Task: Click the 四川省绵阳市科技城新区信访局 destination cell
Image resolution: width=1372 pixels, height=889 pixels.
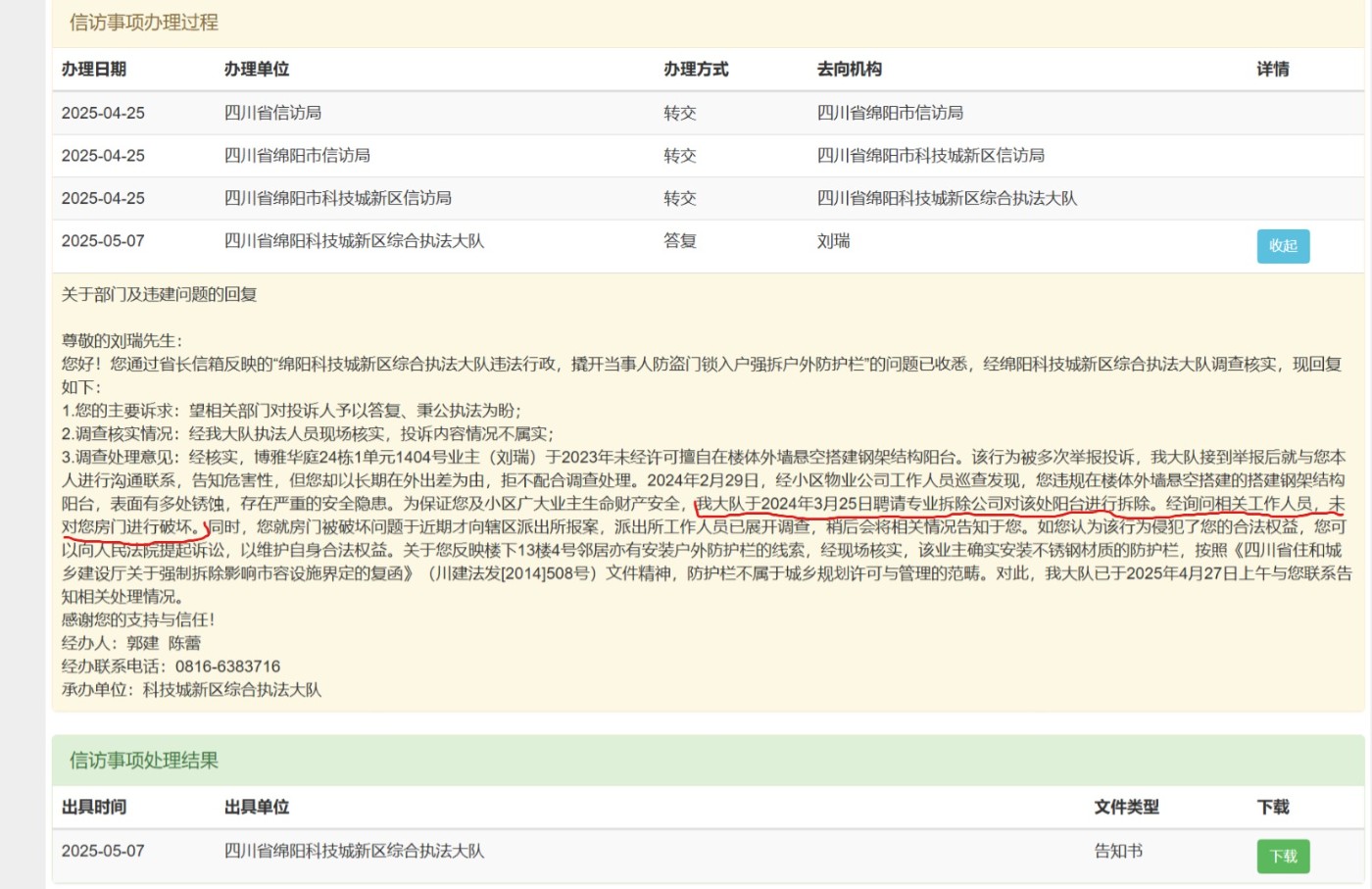Action: click(930, 155)
